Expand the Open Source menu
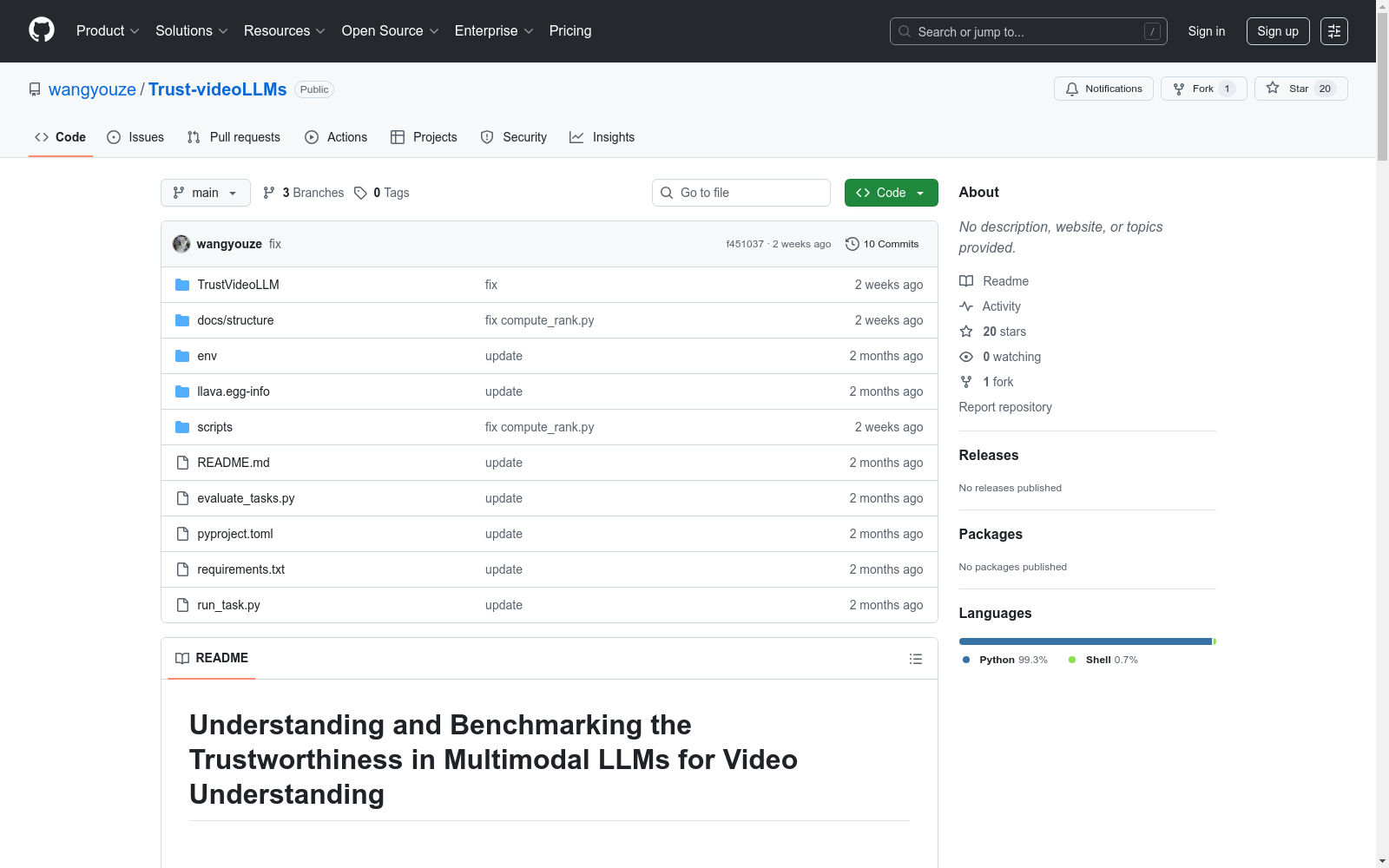Screen dimensions: 1389x868 [x=391, y=31]
